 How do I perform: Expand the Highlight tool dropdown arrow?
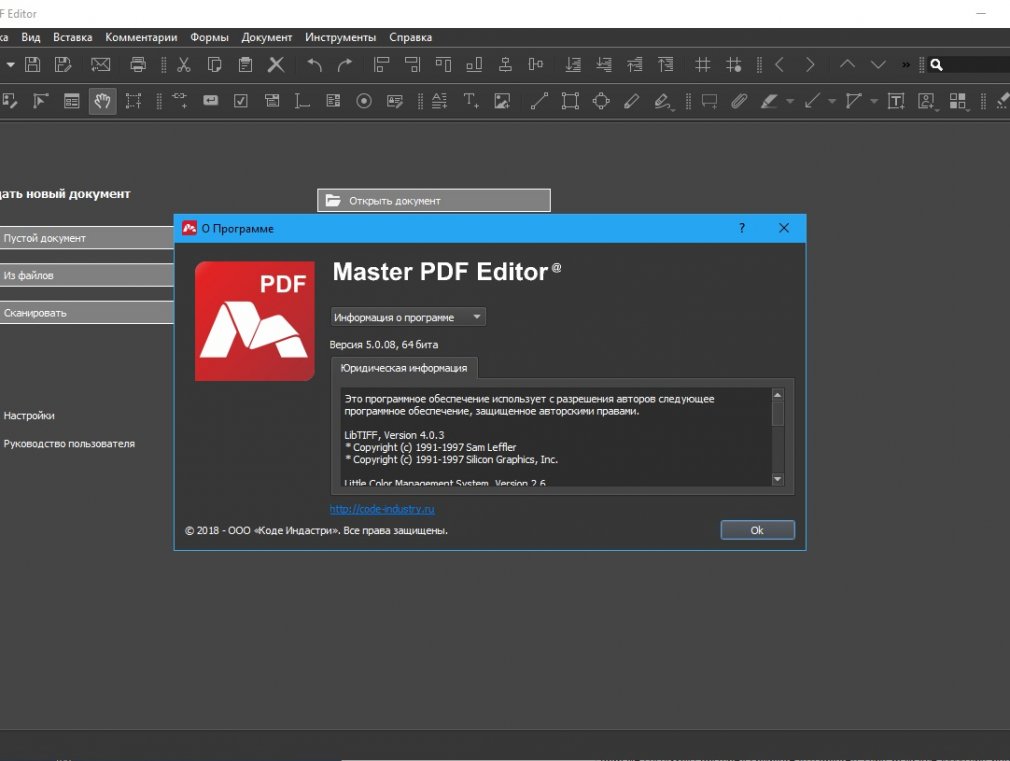click(790, 101)
